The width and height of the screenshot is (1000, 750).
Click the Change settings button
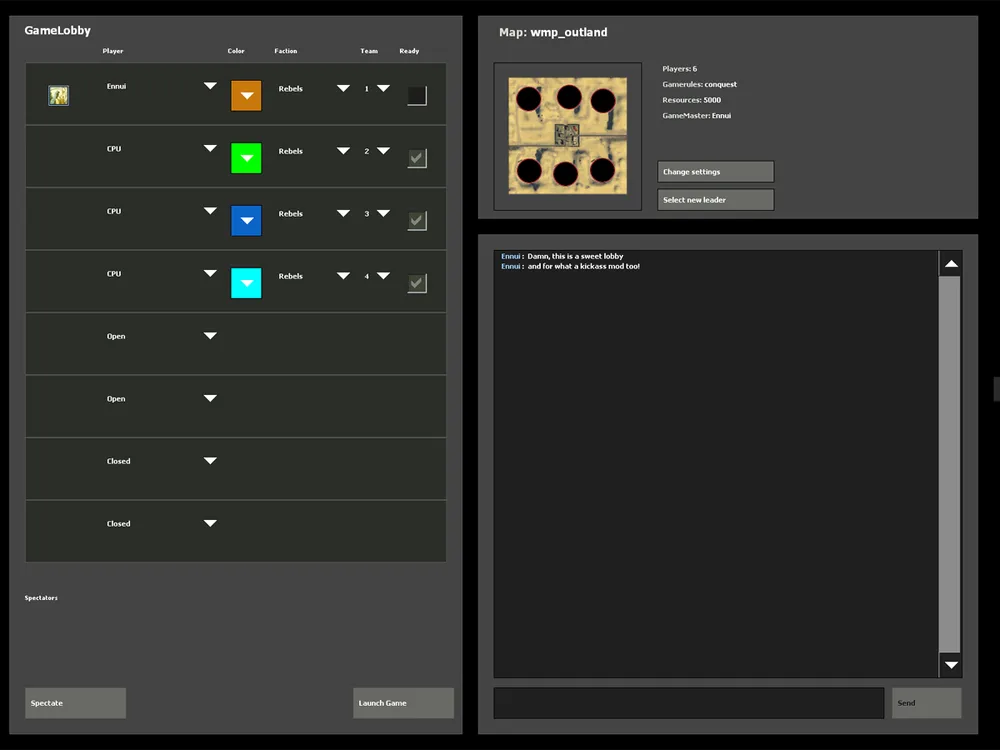(715, 172)
